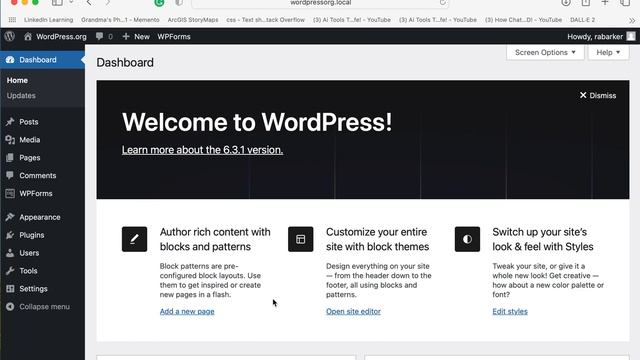
Task: Click the Safari back arrow
Action: click(x=89, y=2)
